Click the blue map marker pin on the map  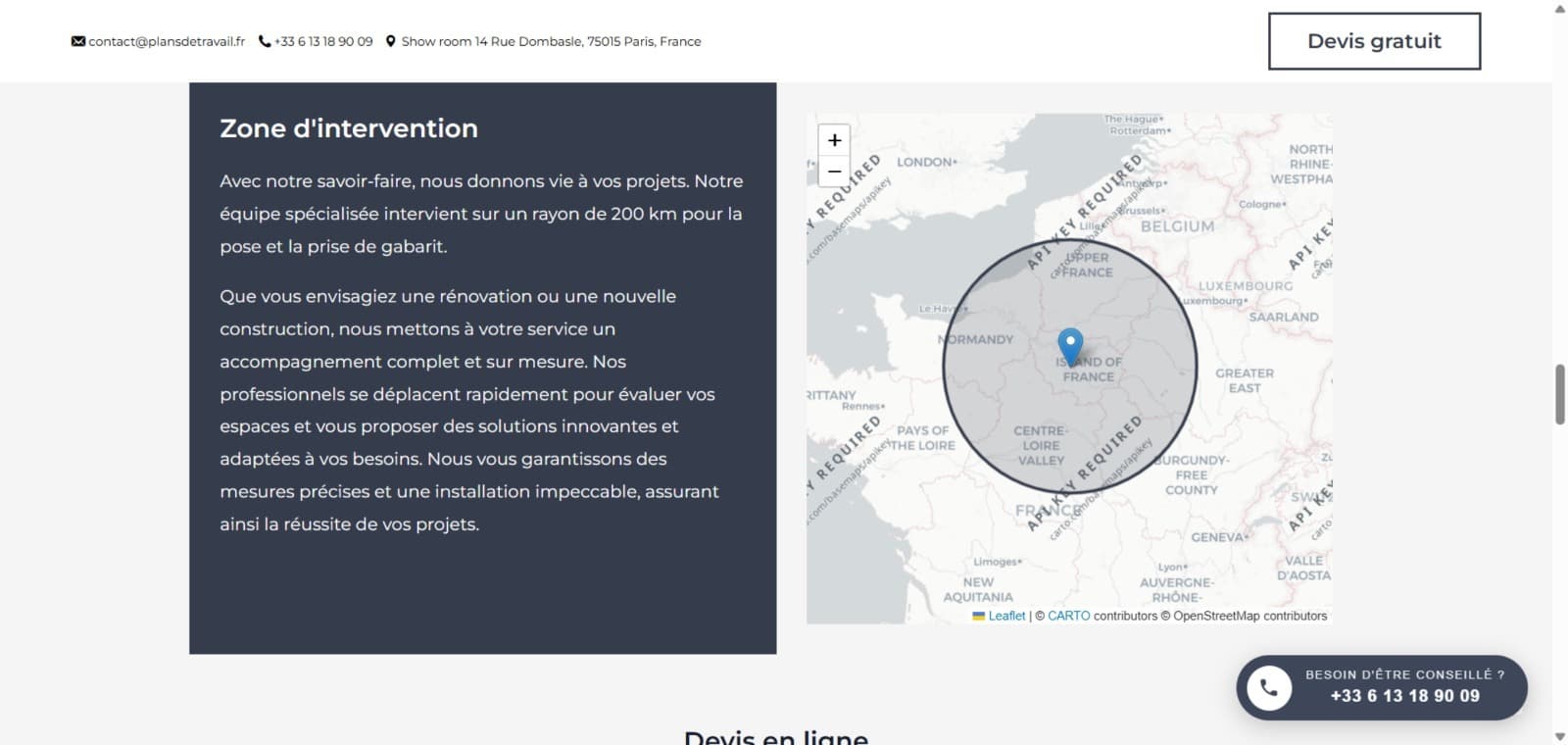coord(1070,348)
